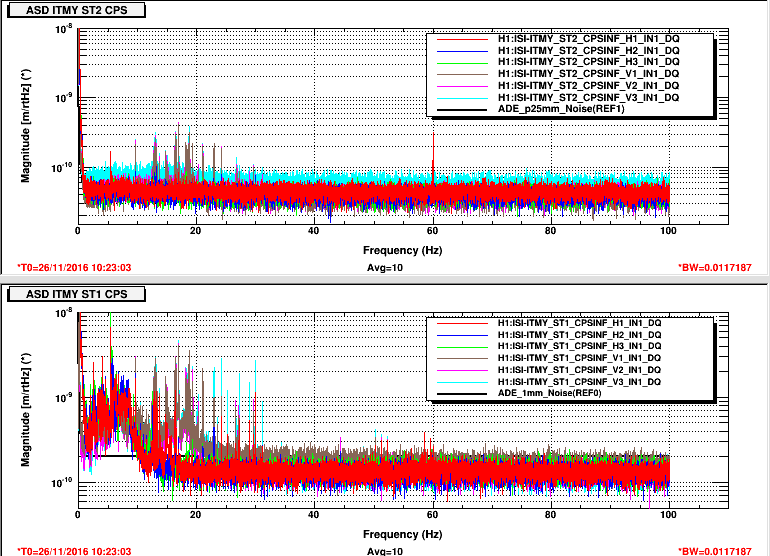Click the 40 tick label on the ST1 frequency axis
Image resolution: width=770 pixels, height=556 pixels.
pos(313,515)
